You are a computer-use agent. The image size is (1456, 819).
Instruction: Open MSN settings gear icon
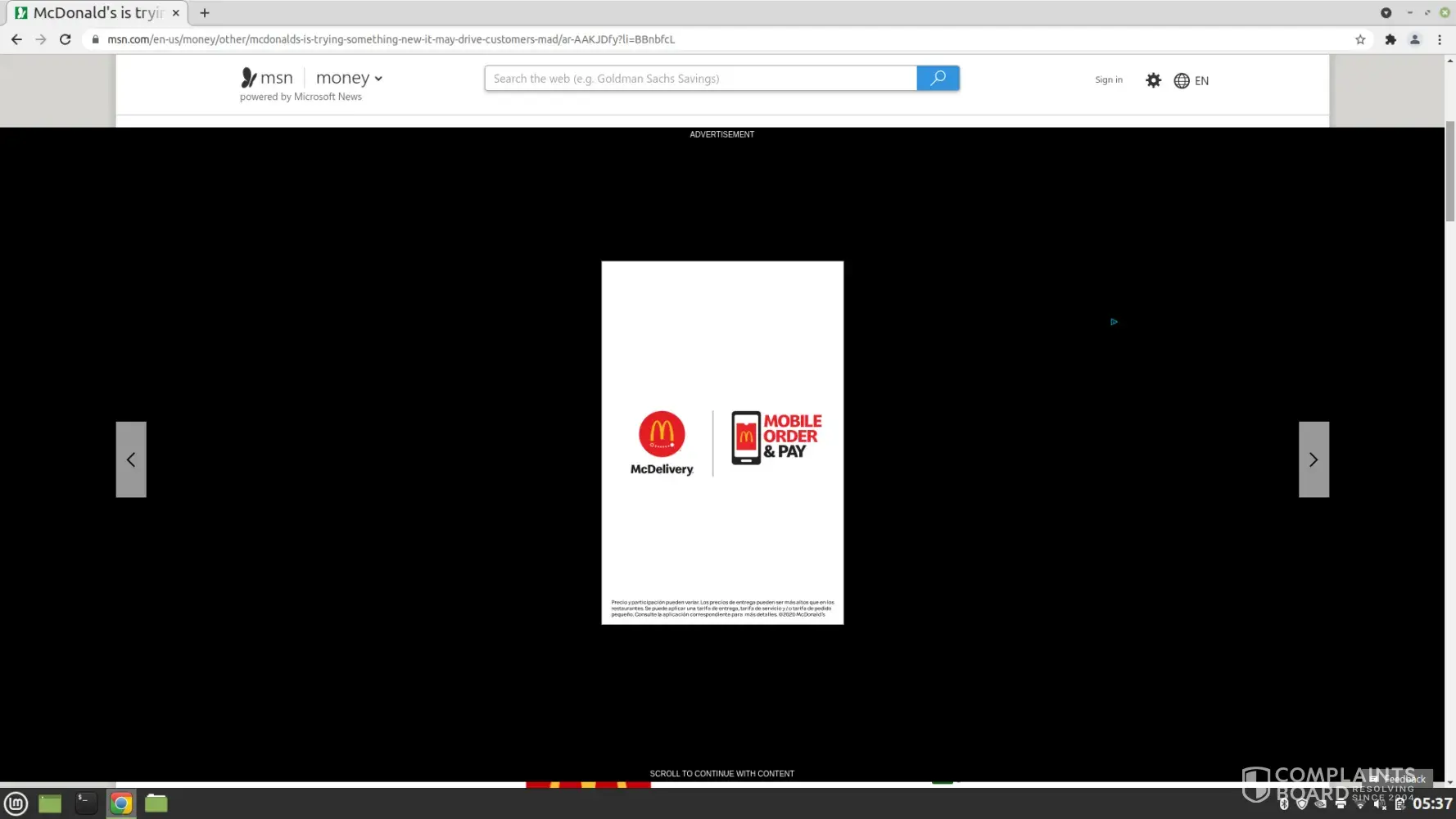(x=1153, y=80)
